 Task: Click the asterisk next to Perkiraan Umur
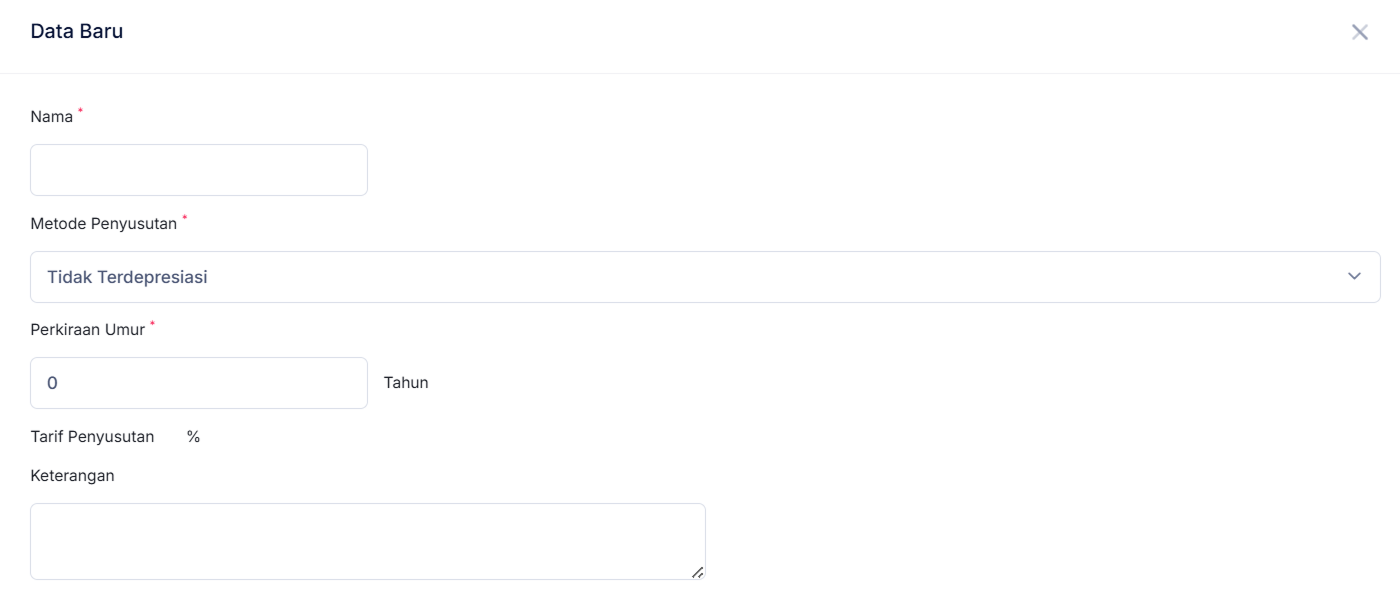coord(152,323)
